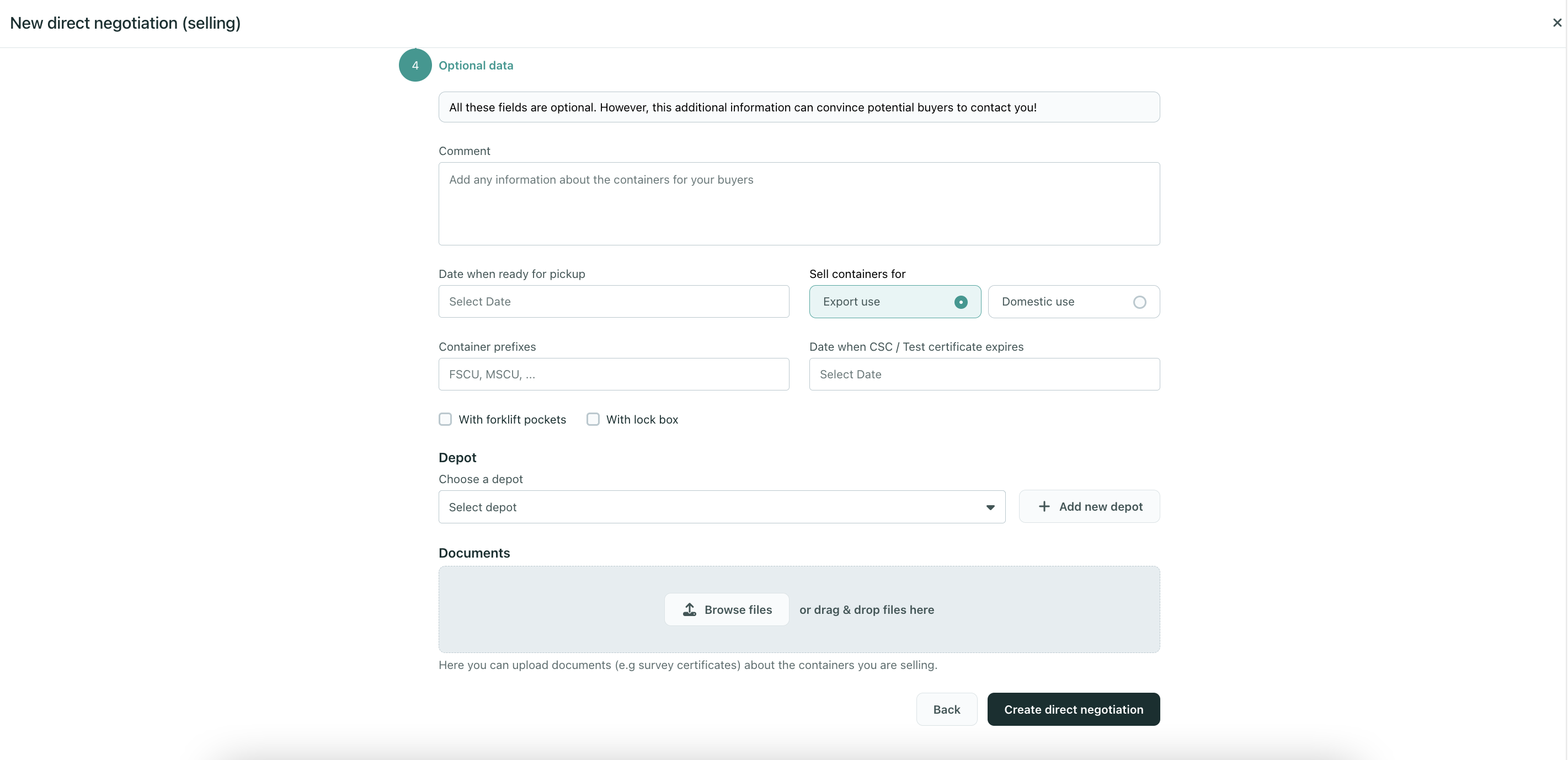
Task: Click the upload documents helper text
Action: pyautogui.click(x=688, y=665)
